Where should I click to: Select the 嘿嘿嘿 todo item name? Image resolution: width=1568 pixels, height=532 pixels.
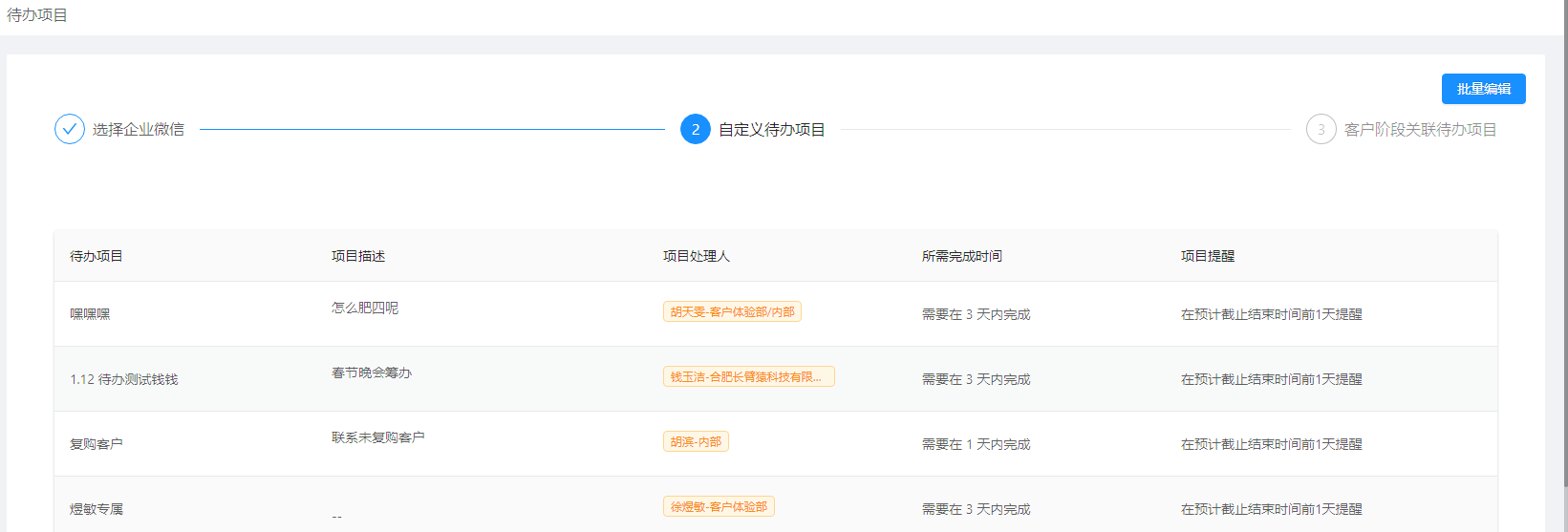pos(90,314)
